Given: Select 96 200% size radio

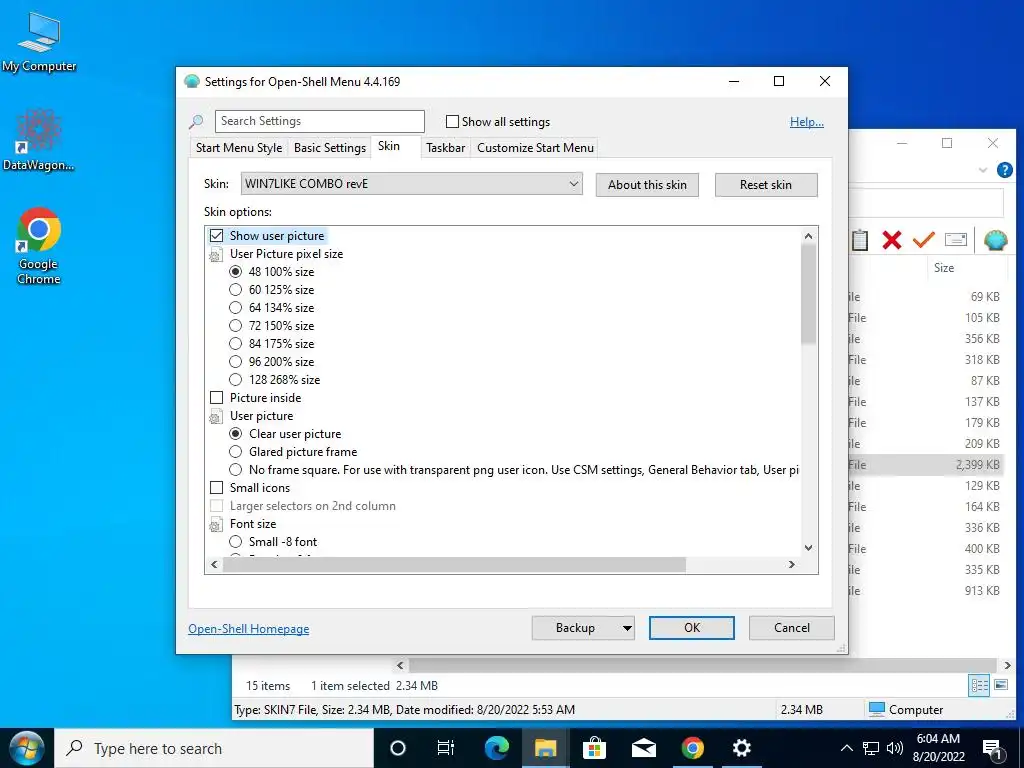Looking at the screenshot, I should [235, 362].
